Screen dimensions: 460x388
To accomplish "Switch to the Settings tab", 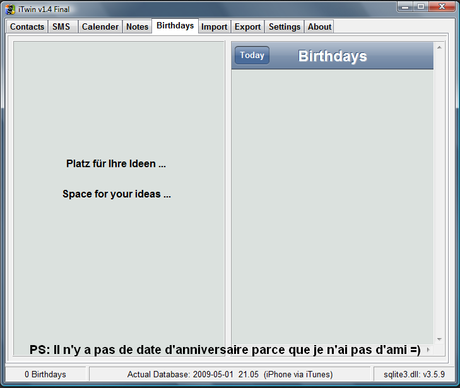I will pos(284,27).
